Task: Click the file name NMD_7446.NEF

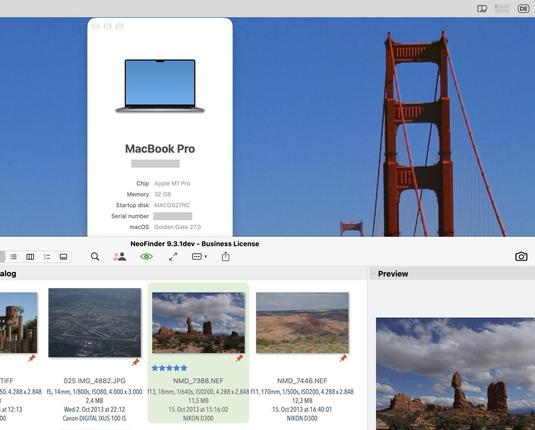Action: 302,381
